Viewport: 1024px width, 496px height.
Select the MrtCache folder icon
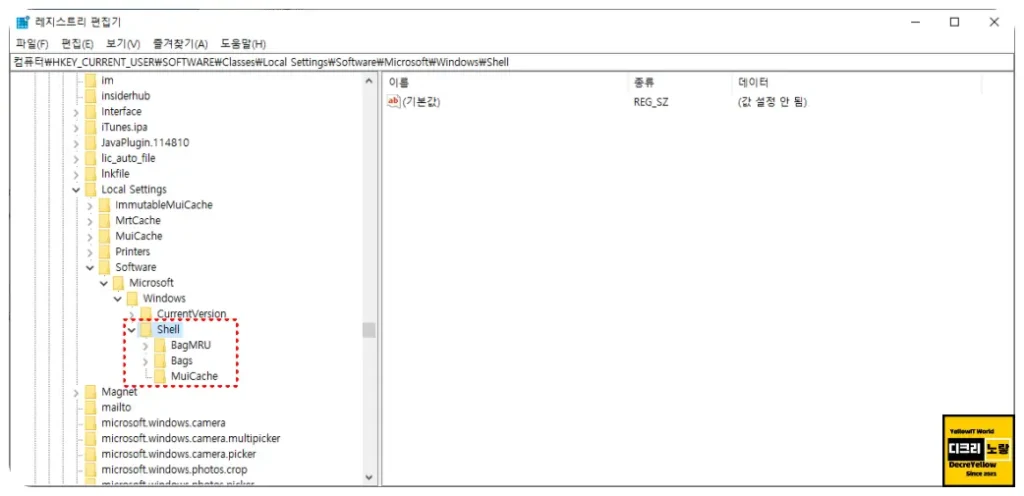point(104,221)
